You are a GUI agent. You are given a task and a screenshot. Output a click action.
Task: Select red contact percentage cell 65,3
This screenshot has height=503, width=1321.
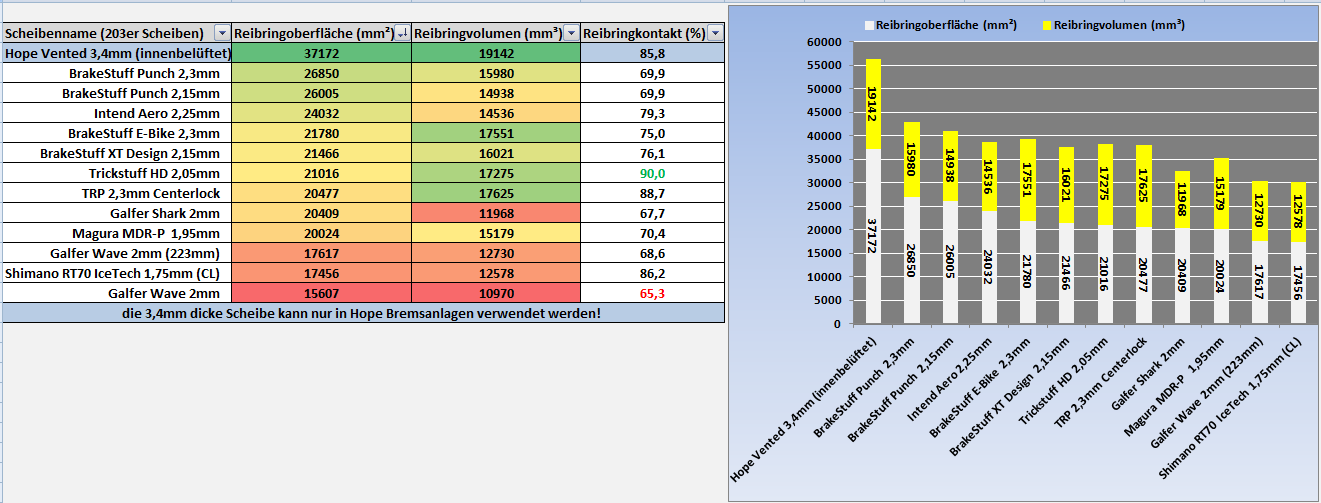pyautogui.click(x=652, y=293)
